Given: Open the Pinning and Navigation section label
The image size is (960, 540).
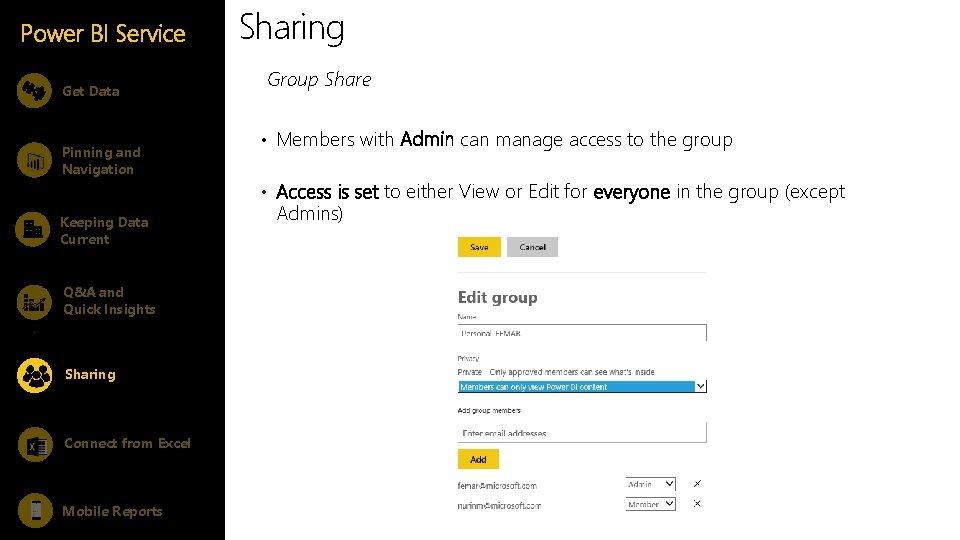Looking at the screenshot, I should pyautogui.click(x=101, y=160).
